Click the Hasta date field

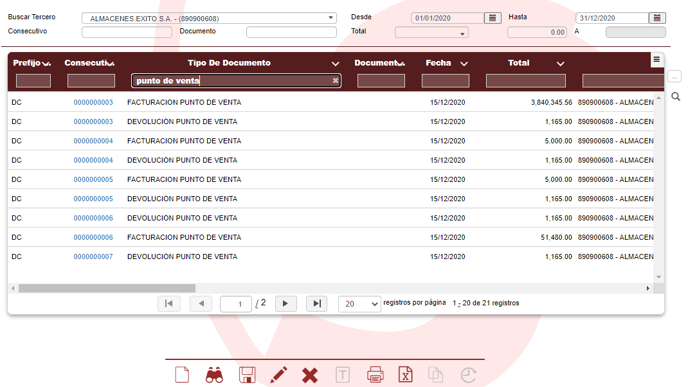click(612, 18)
